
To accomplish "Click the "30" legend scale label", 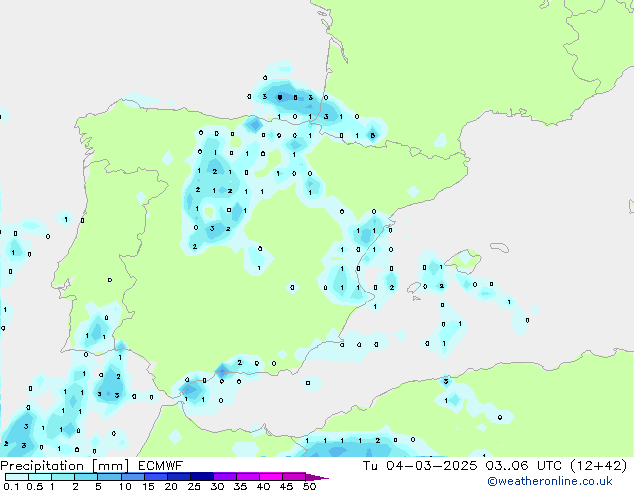I will (x=217, y=486).
